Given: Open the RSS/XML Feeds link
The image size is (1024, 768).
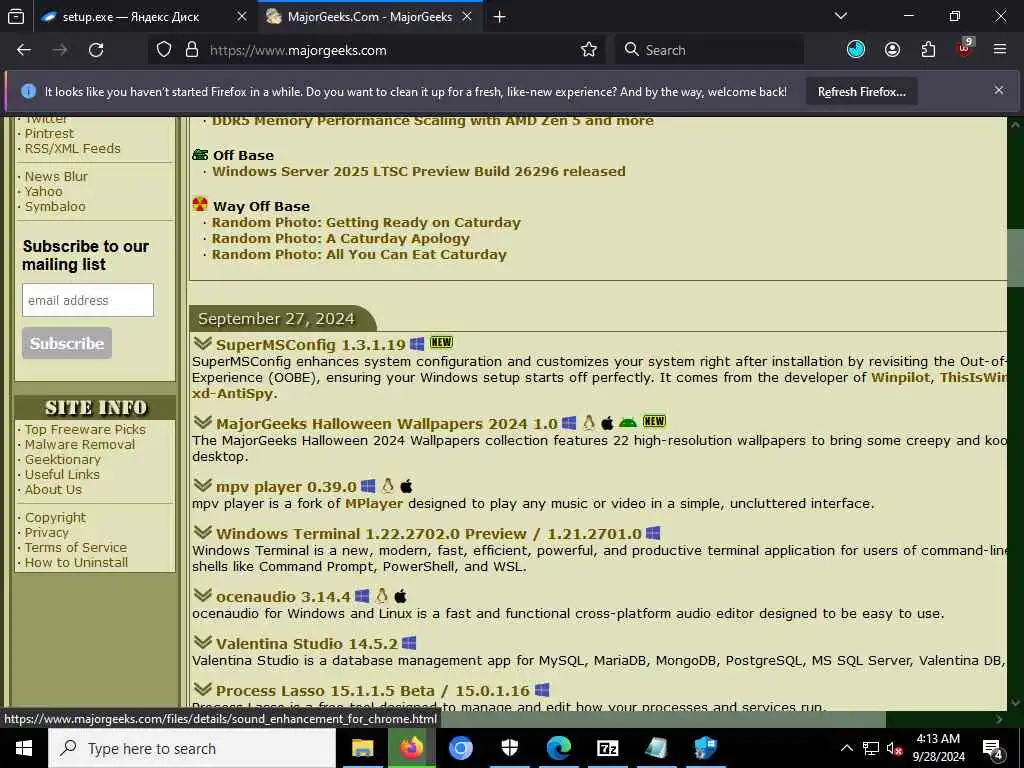Looking at the screenshot, I should pyautogui.click(x=72, y=148).
